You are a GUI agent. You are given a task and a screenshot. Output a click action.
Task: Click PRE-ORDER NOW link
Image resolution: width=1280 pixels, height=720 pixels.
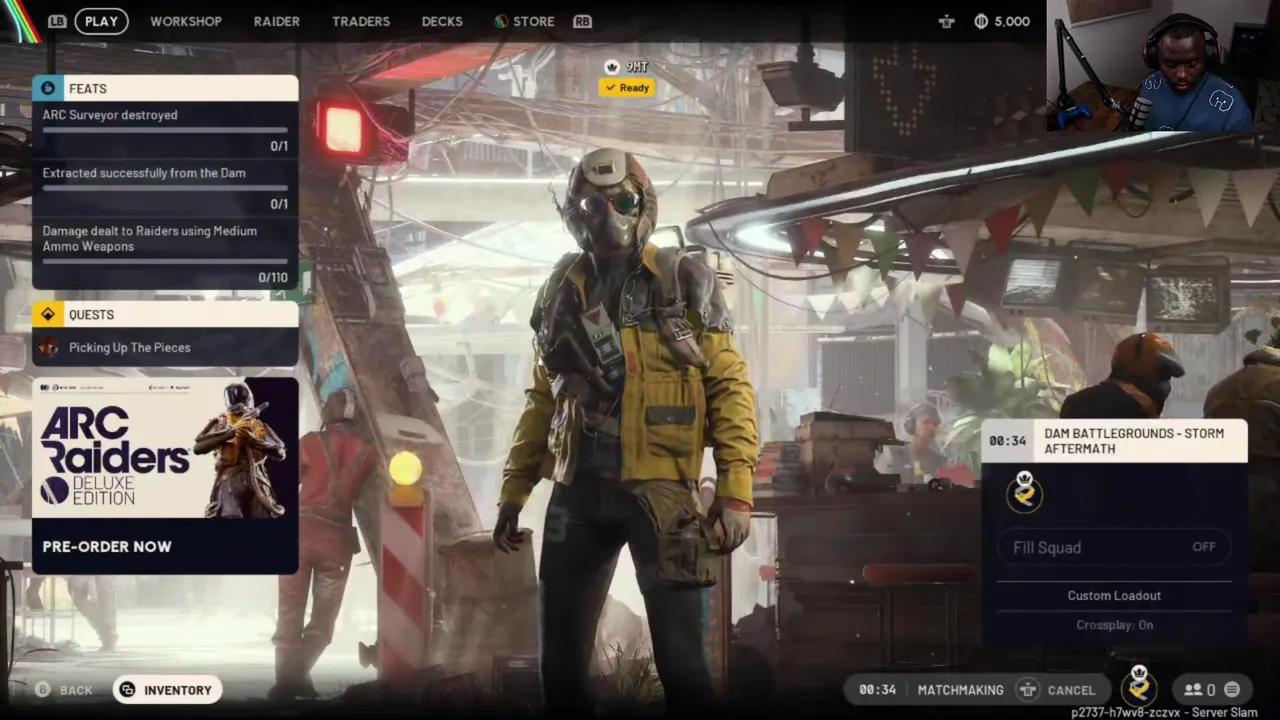click(107, 546)
